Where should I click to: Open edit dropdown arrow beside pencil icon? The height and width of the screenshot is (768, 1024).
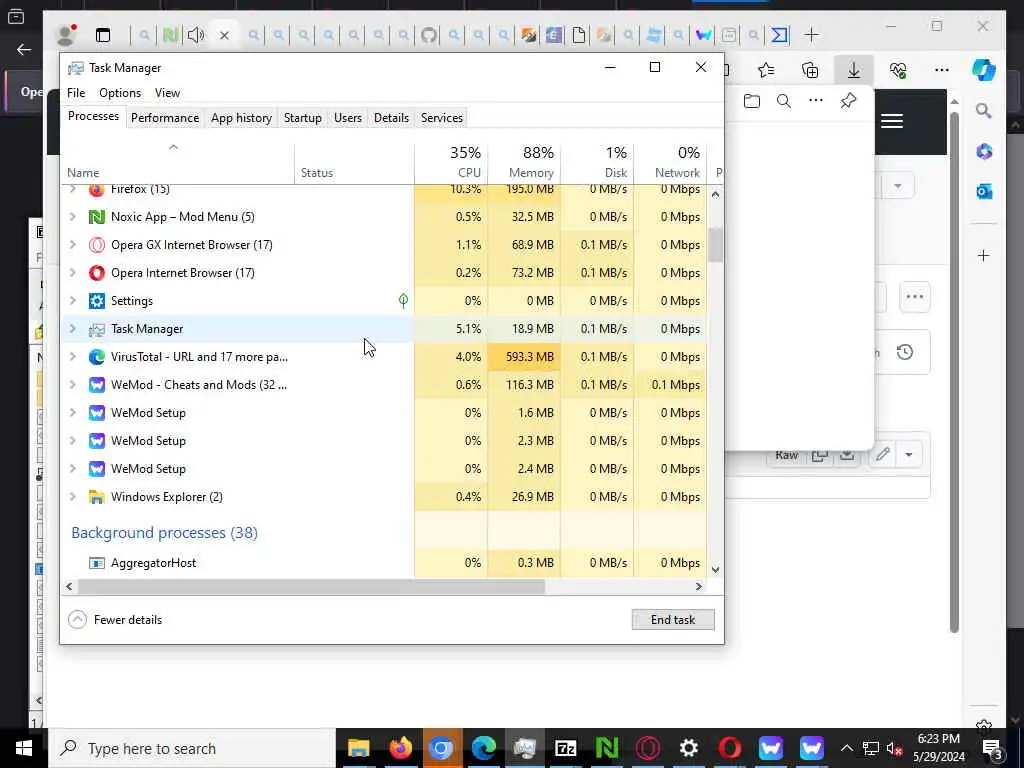908,455
